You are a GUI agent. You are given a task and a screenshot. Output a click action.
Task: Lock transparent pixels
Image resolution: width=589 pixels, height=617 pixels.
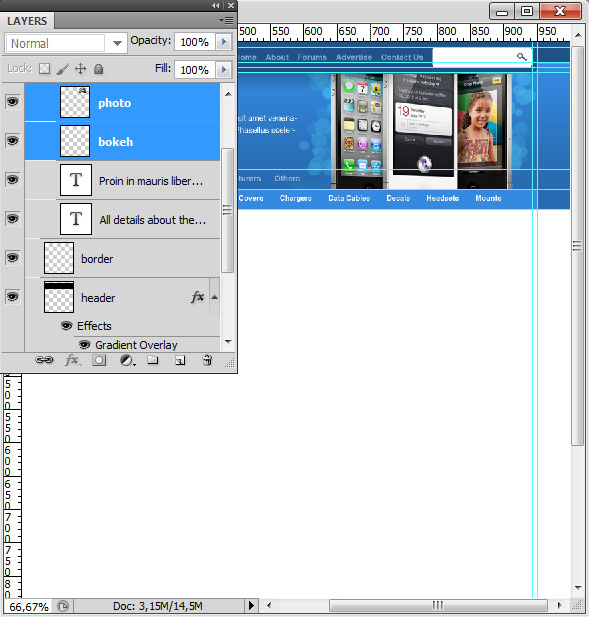[44, 69]
